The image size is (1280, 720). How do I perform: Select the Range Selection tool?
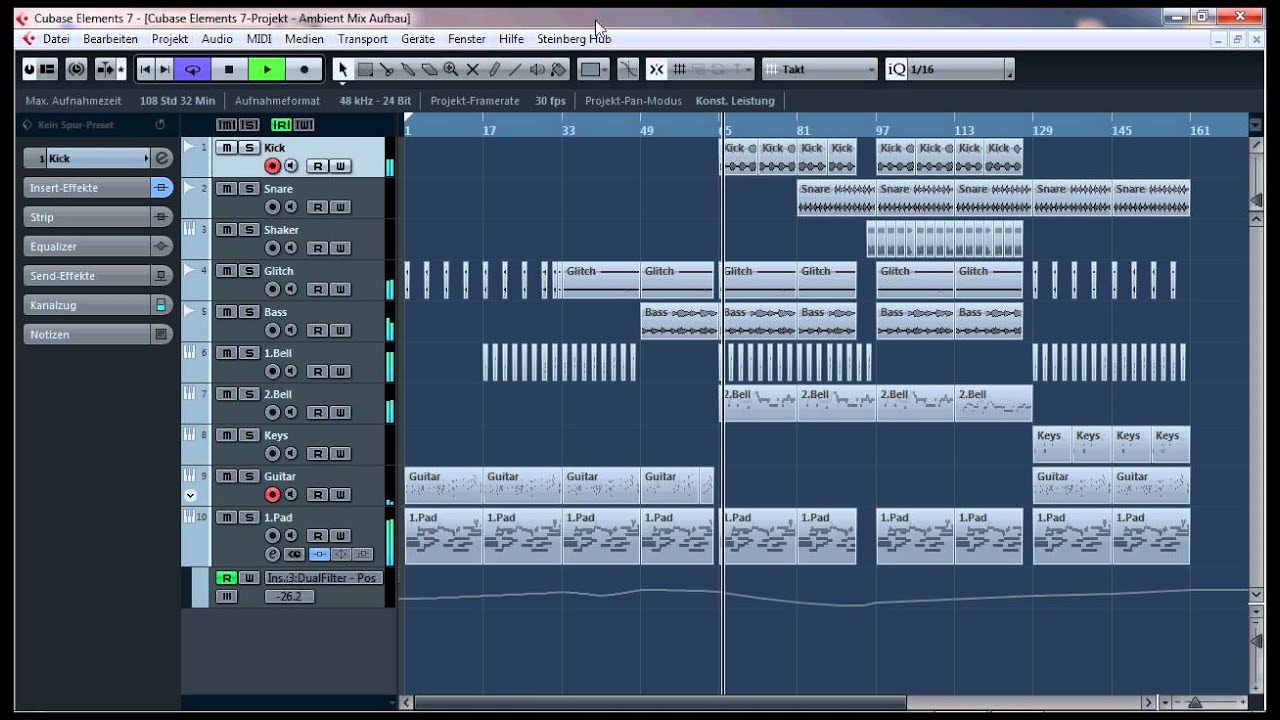(365, 69)
